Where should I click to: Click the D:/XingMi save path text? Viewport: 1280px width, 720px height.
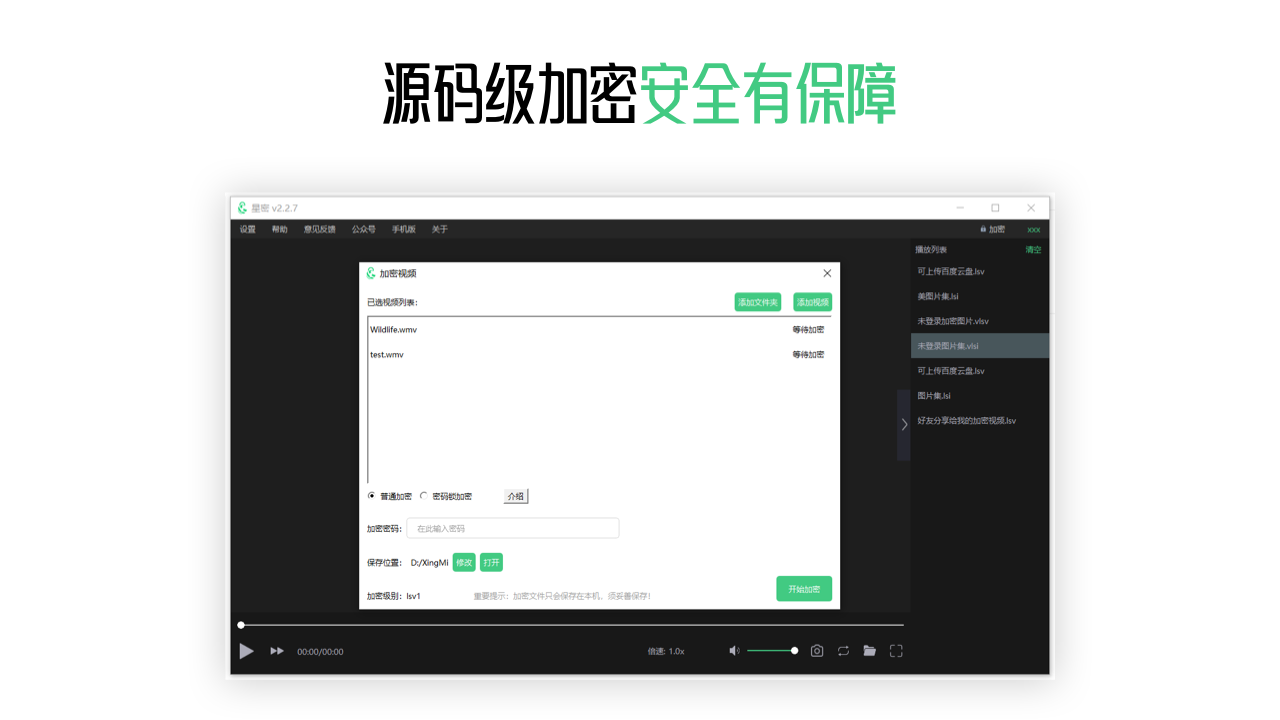pyautogui.click(x=430, y=563)
